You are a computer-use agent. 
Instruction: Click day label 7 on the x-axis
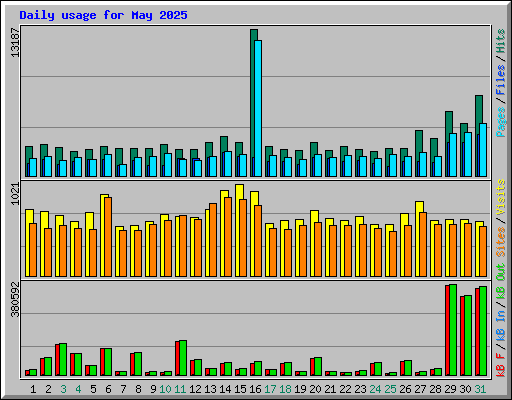123,389
